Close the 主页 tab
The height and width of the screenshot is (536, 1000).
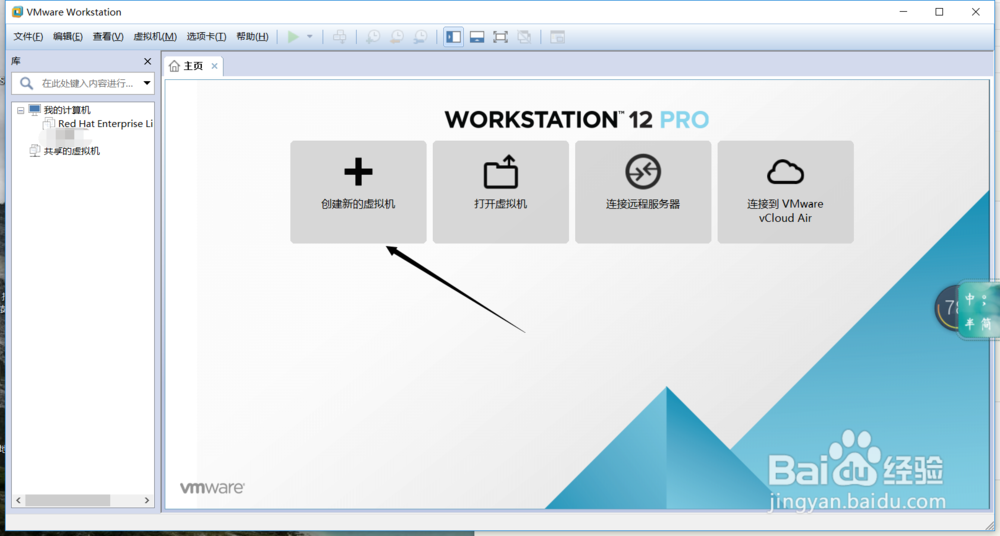pyautogui.click(x=214, y=66)
